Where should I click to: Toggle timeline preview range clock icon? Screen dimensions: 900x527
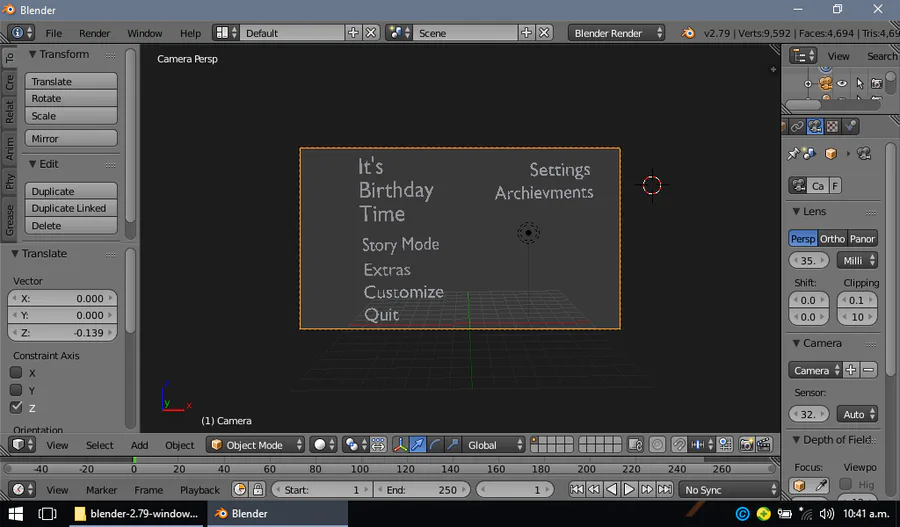240,490
